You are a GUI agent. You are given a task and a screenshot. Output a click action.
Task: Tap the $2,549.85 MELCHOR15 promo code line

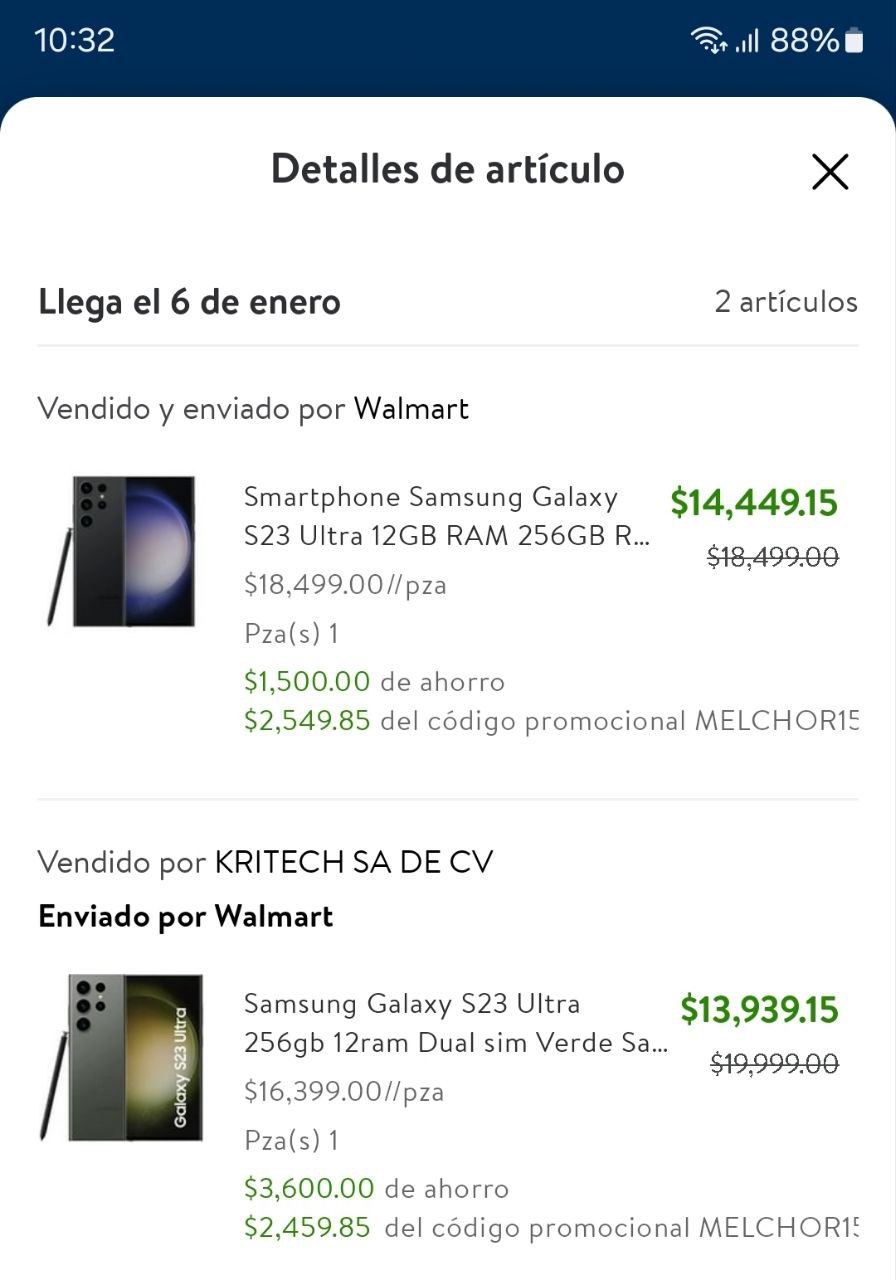pyautogui.click(x=550, y=721)
